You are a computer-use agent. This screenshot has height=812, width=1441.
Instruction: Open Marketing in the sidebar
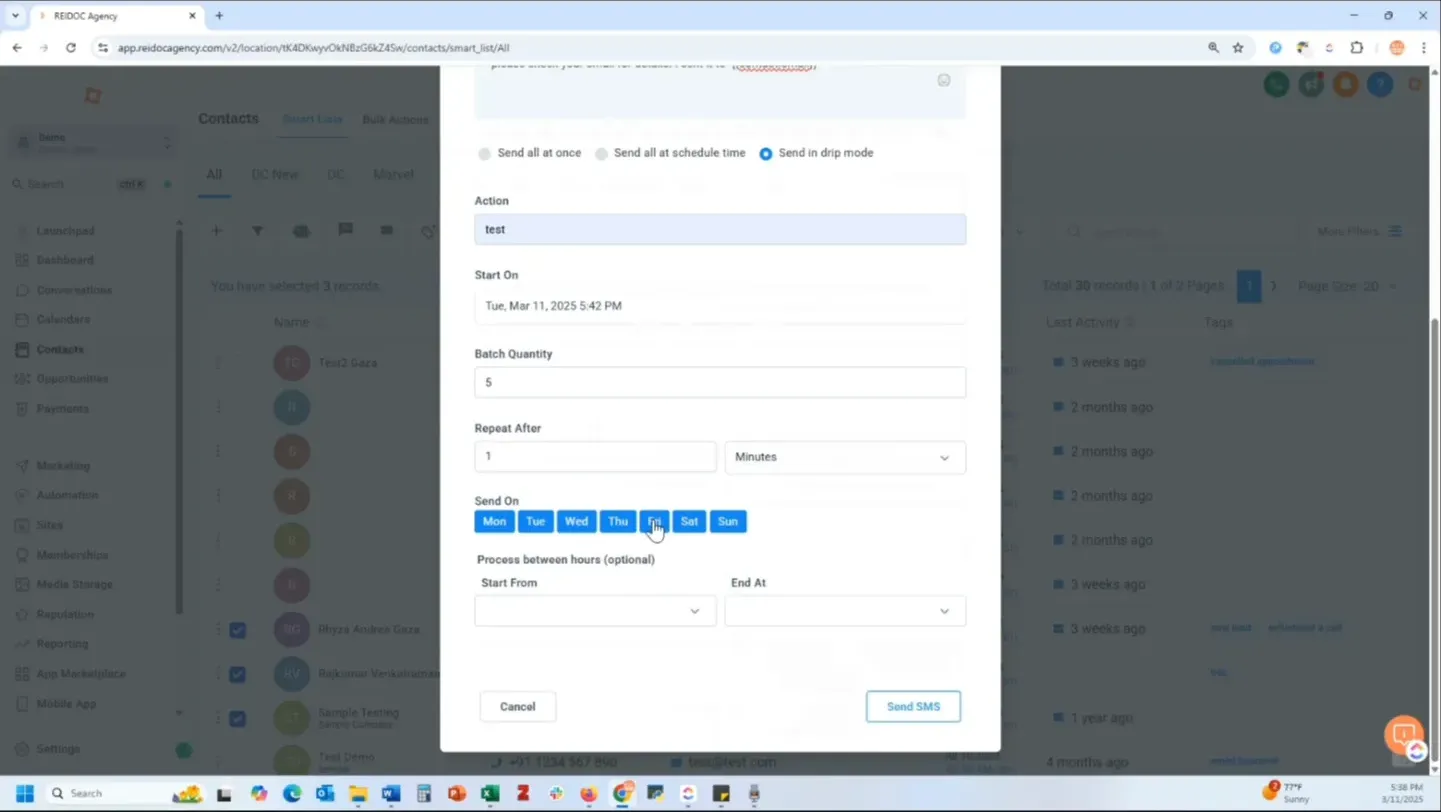pyautogui.click(x=63, y=466)
